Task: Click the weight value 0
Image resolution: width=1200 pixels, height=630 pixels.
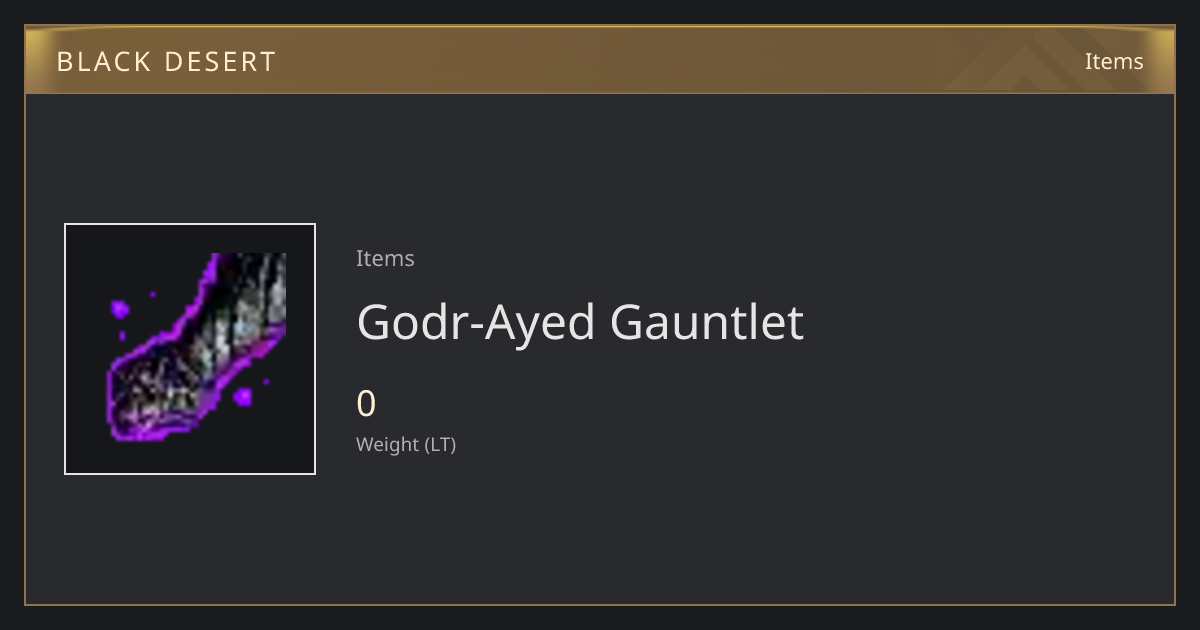Action: click(x=366, y=404)
